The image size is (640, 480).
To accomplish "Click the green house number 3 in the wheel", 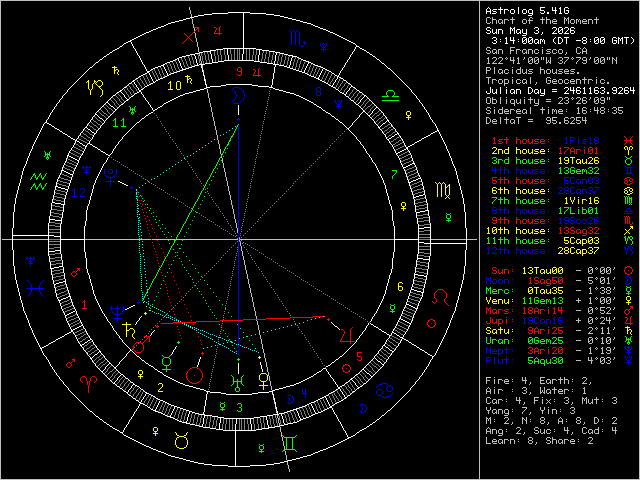I will pyautogui.click(x=240, y=407).
